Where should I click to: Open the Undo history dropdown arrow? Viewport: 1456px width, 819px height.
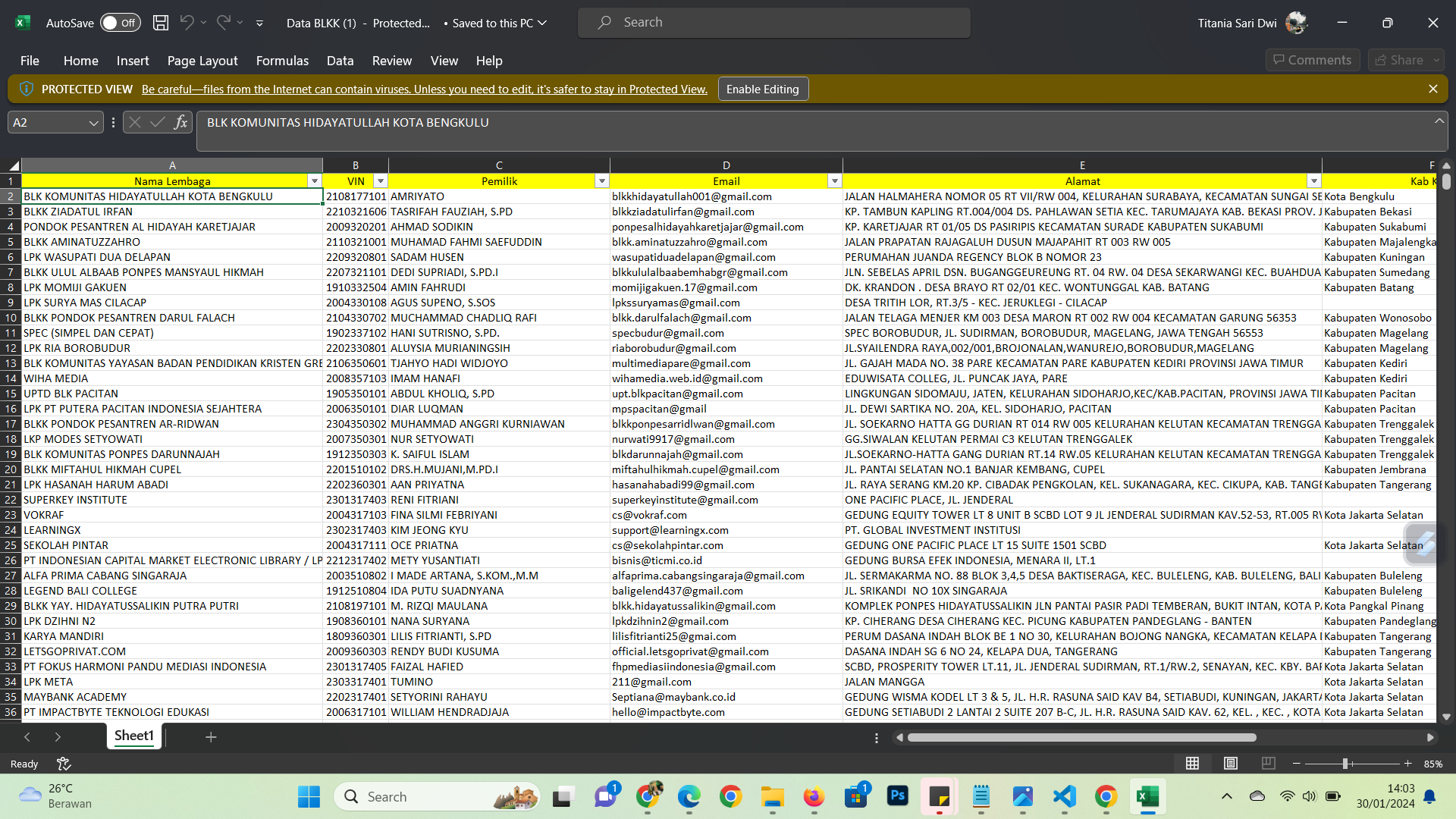point(203,23)
